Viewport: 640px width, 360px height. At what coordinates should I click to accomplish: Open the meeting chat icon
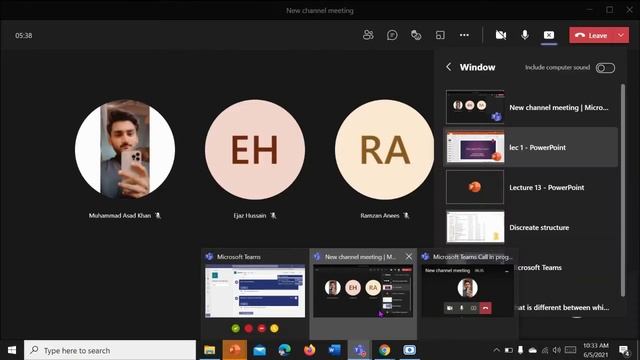[x=392, y=35]
